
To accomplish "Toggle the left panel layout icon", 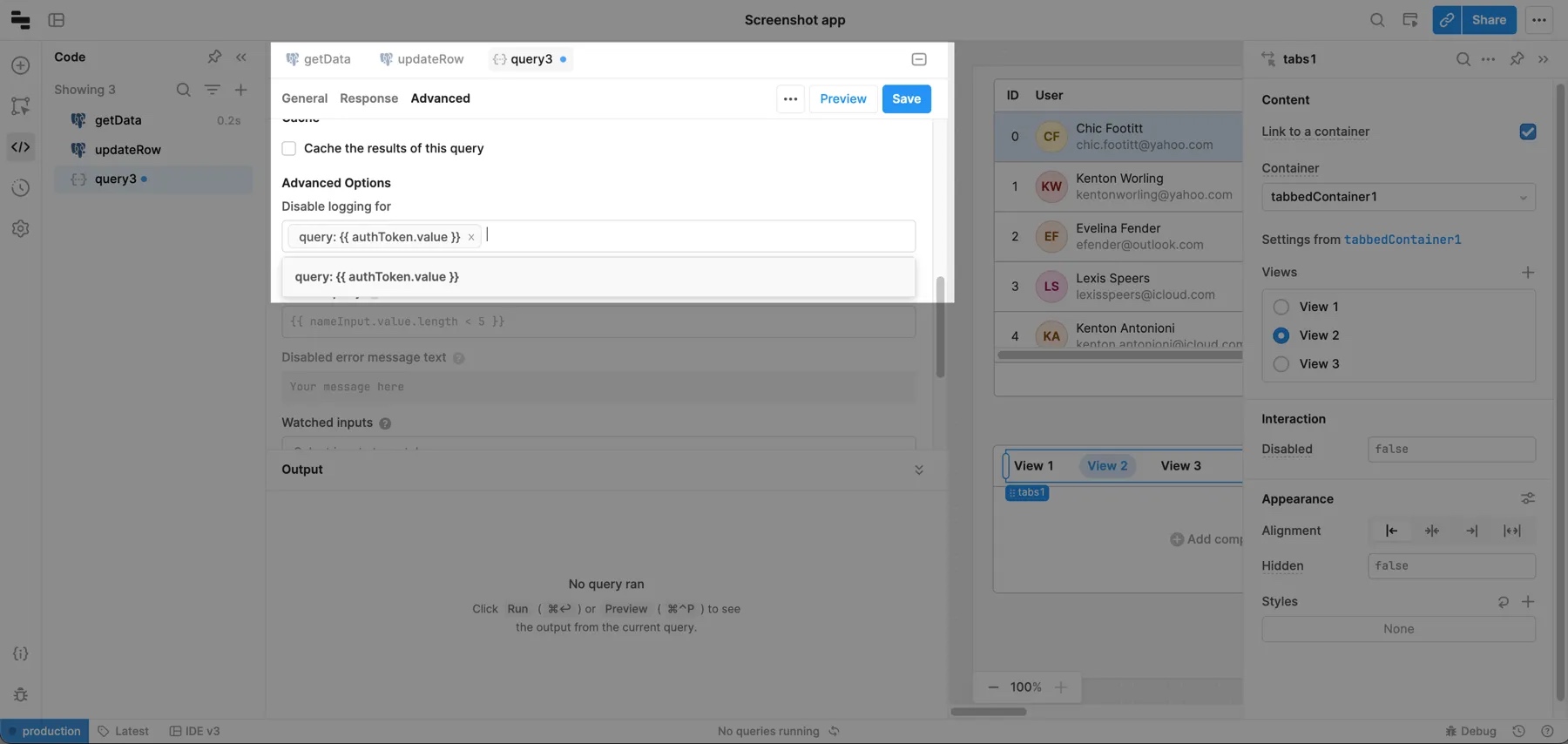I will click(x=57, y=20).
